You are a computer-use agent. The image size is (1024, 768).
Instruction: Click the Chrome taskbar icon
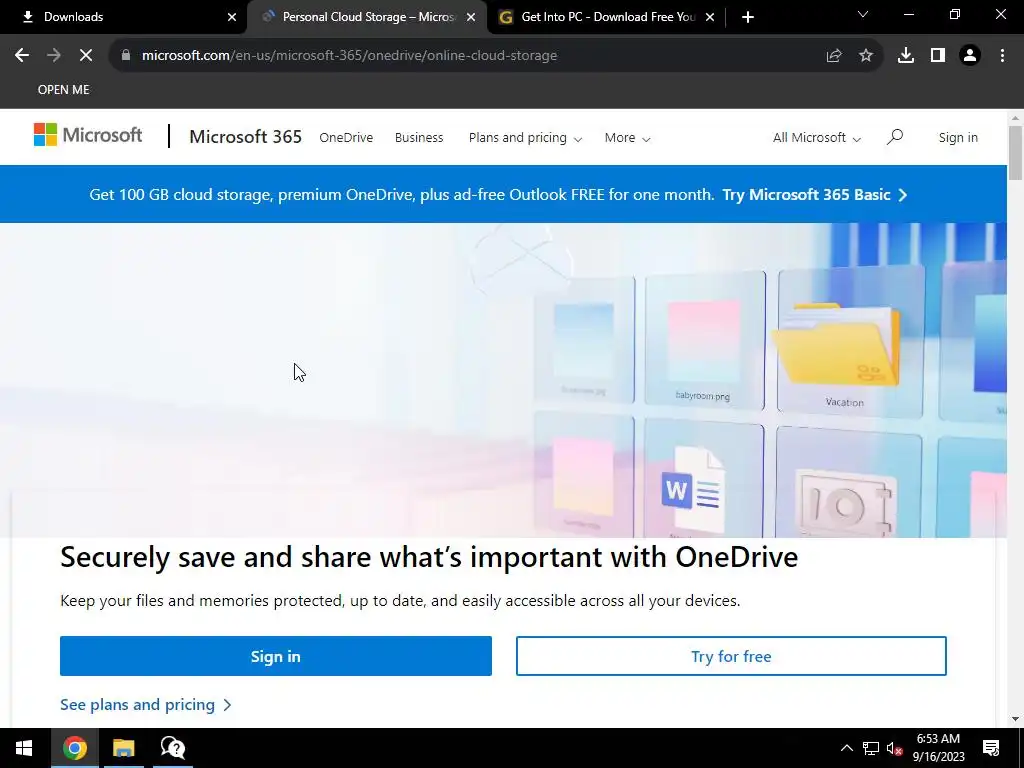pyautogui.click(x=74, y=748)
